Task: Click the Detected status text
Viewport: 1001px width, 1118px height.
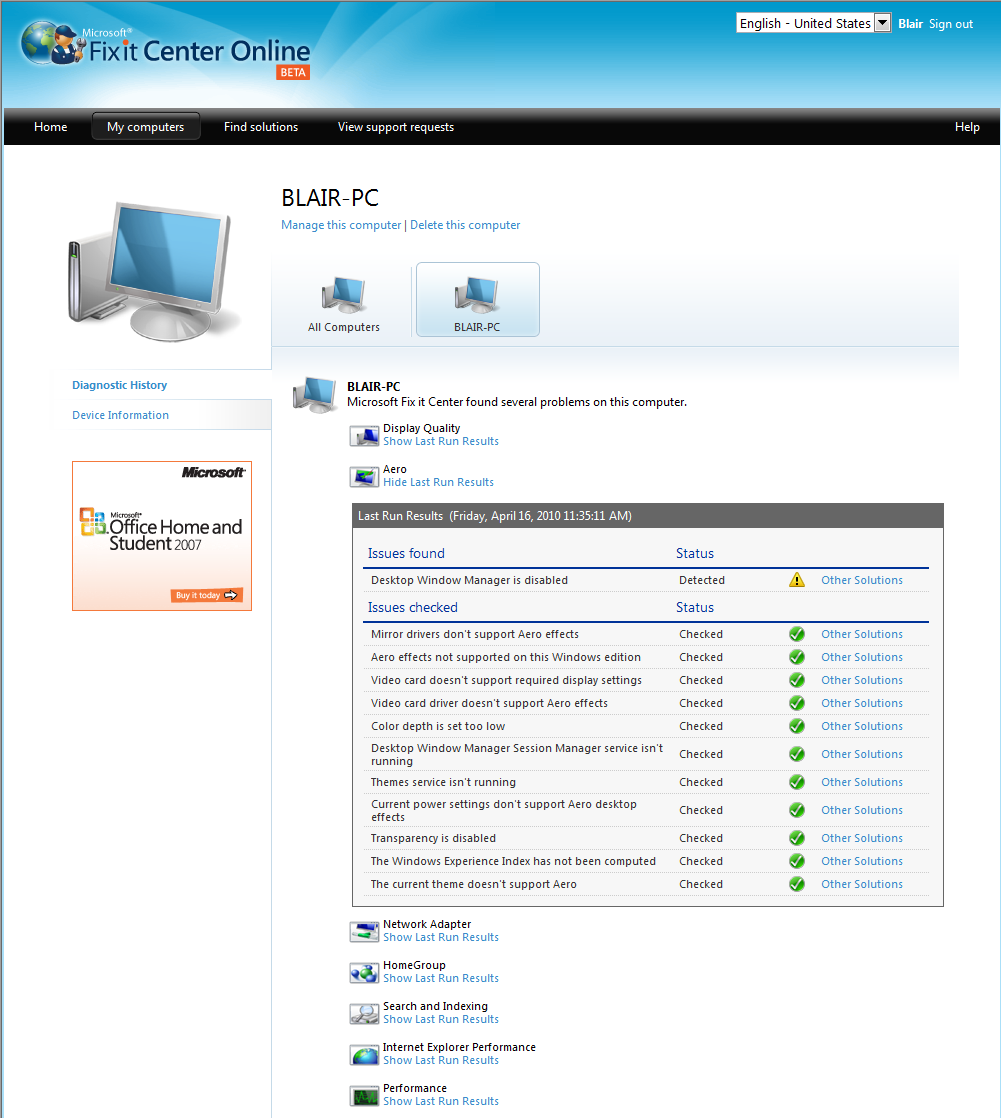Action: pyautogui.click(x=702, y=580)
